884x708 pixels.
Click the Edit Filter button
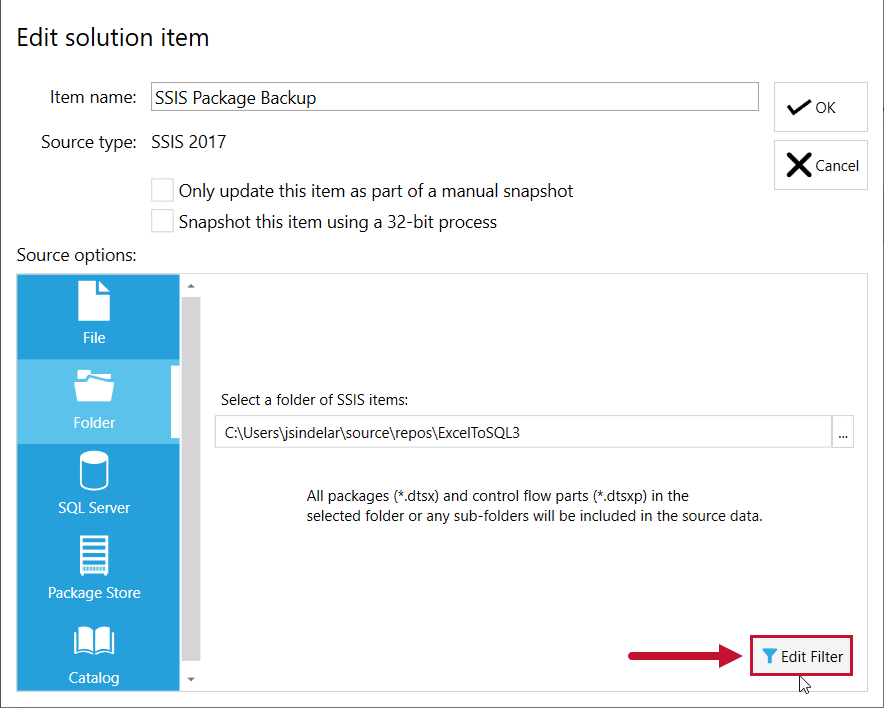click(801, 656)
